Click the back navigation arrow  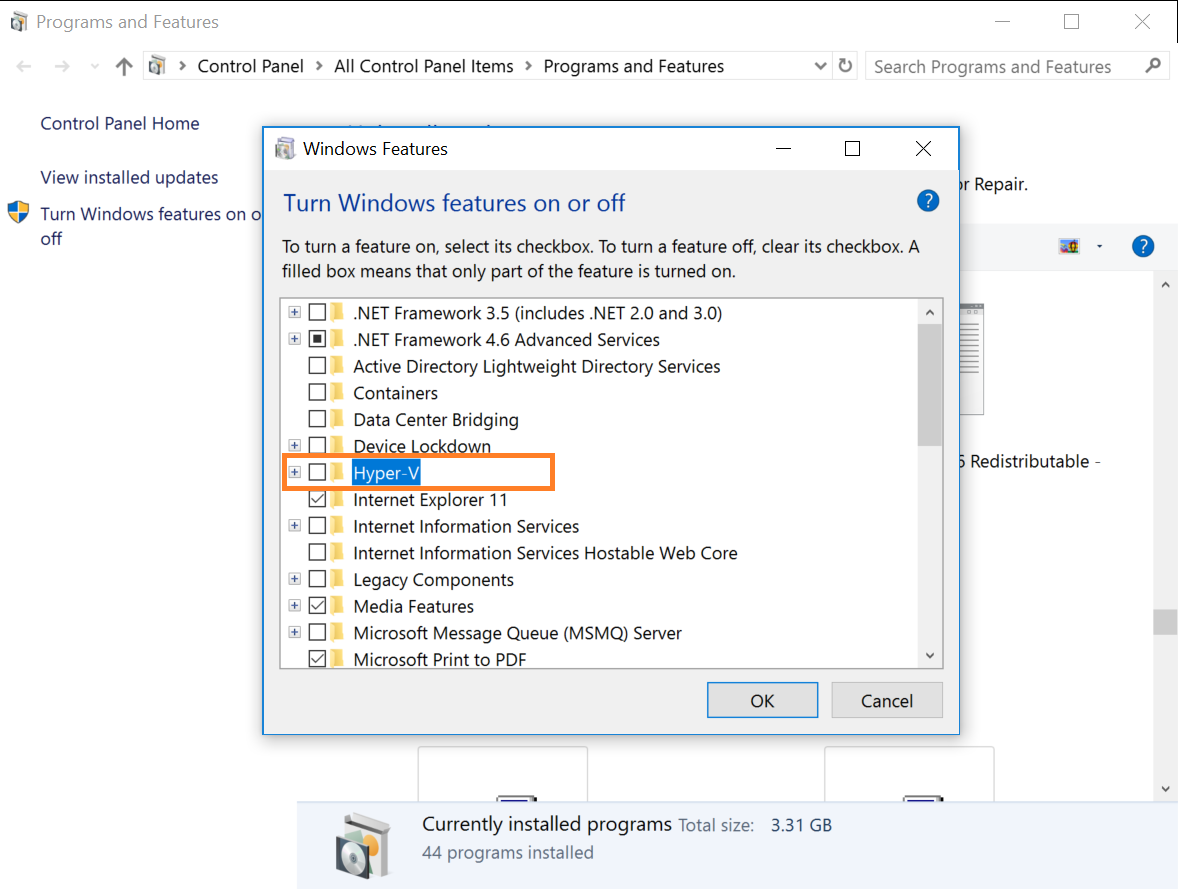point(24,67)
